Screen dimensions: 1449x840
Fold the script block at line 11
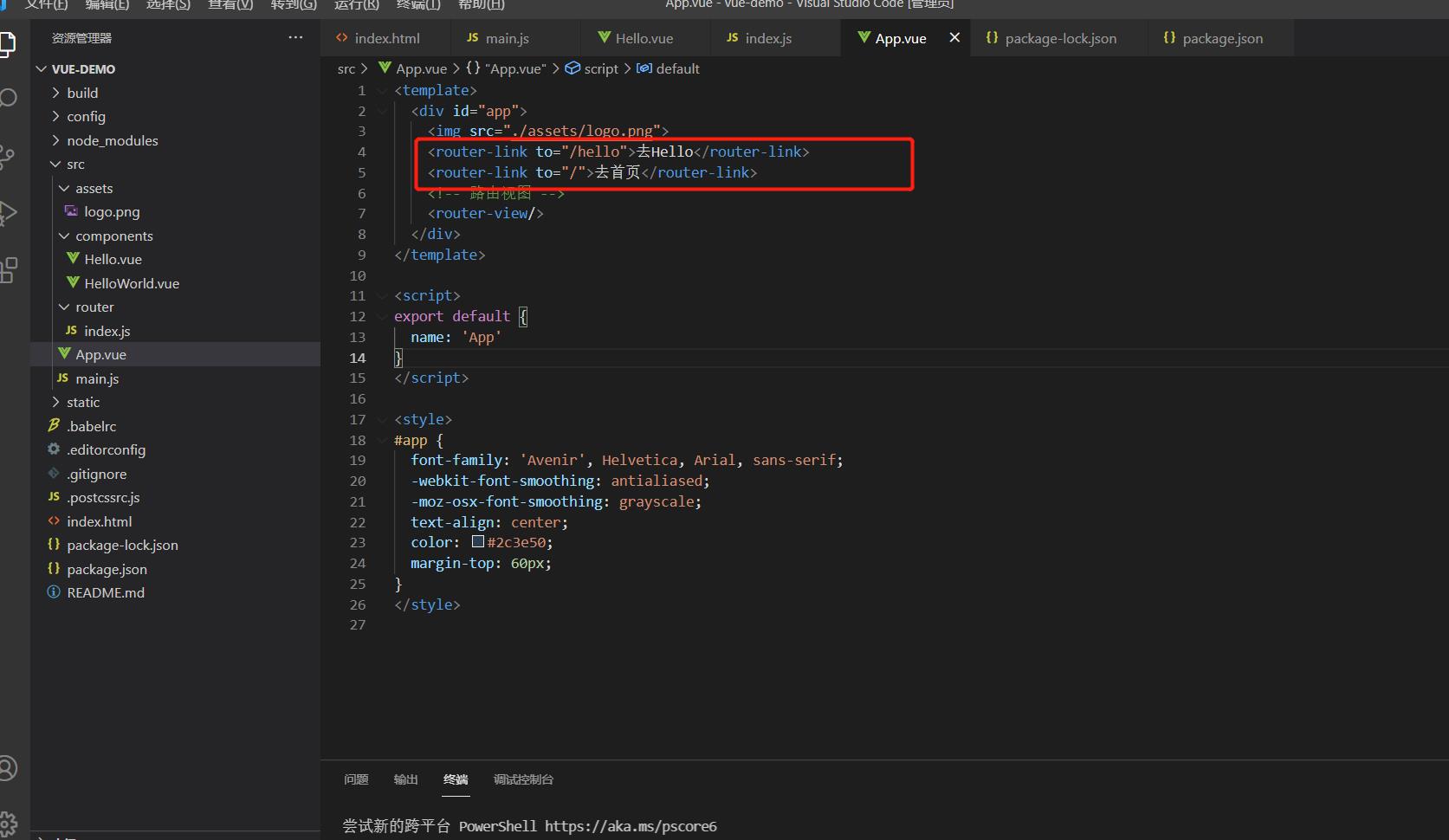pos(382,295)
